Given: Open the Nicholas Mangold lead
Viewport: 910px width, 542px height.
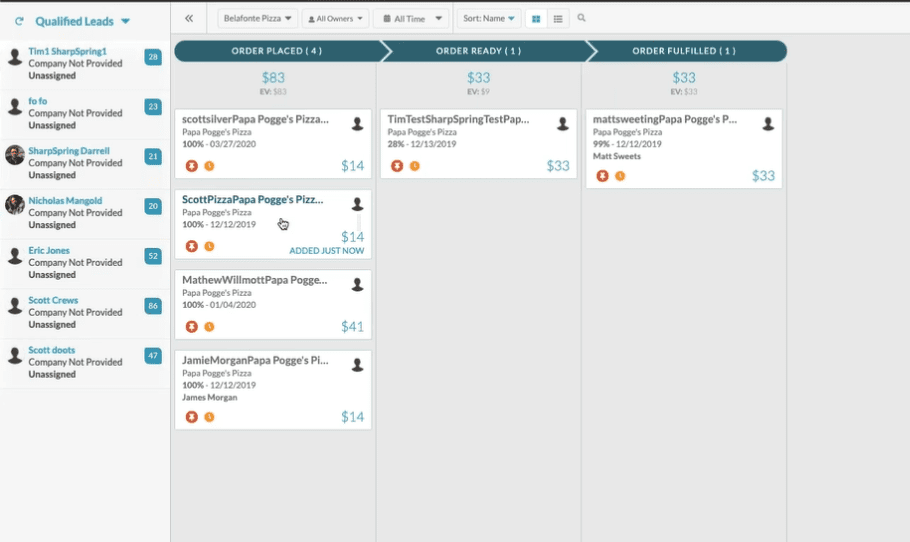Looking at the screenshot, I should [x=65, y=201].
